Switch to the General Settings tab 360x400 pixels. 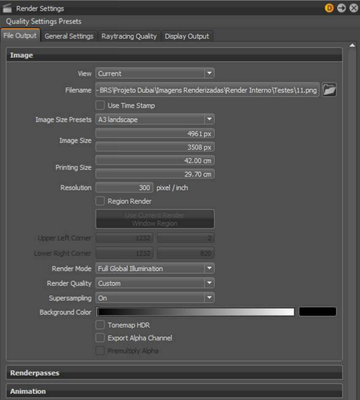coord(69,36)
